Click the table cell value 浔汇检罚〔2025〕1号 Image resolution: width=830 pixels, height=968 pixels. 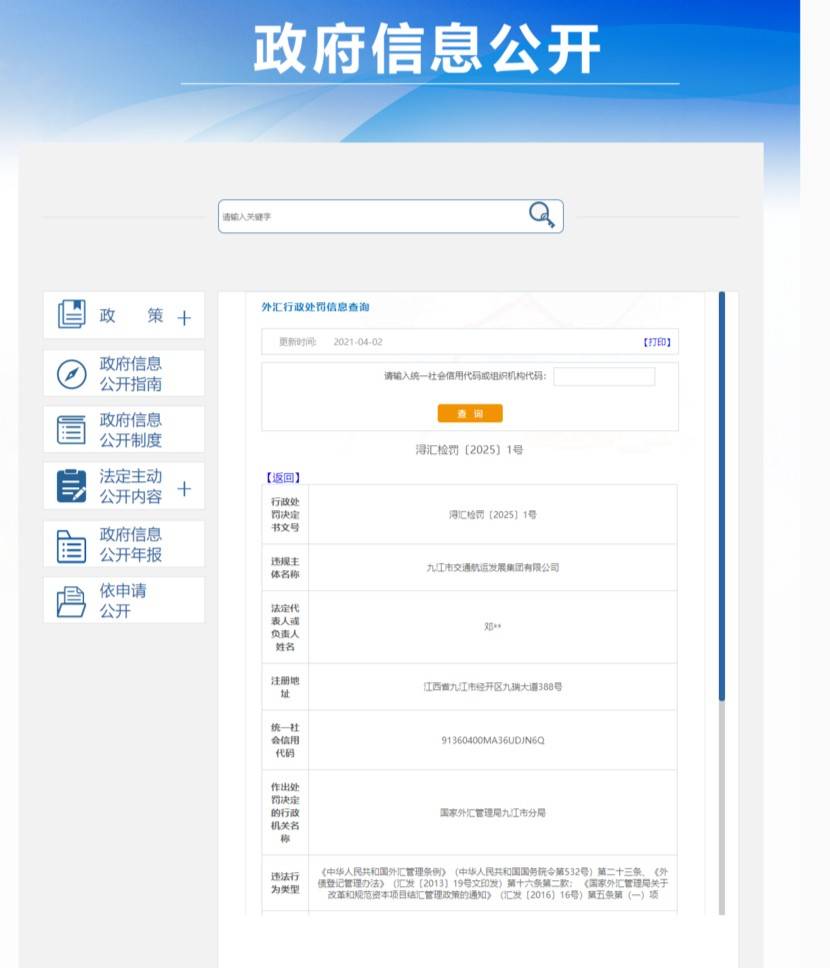pos(493,514)
